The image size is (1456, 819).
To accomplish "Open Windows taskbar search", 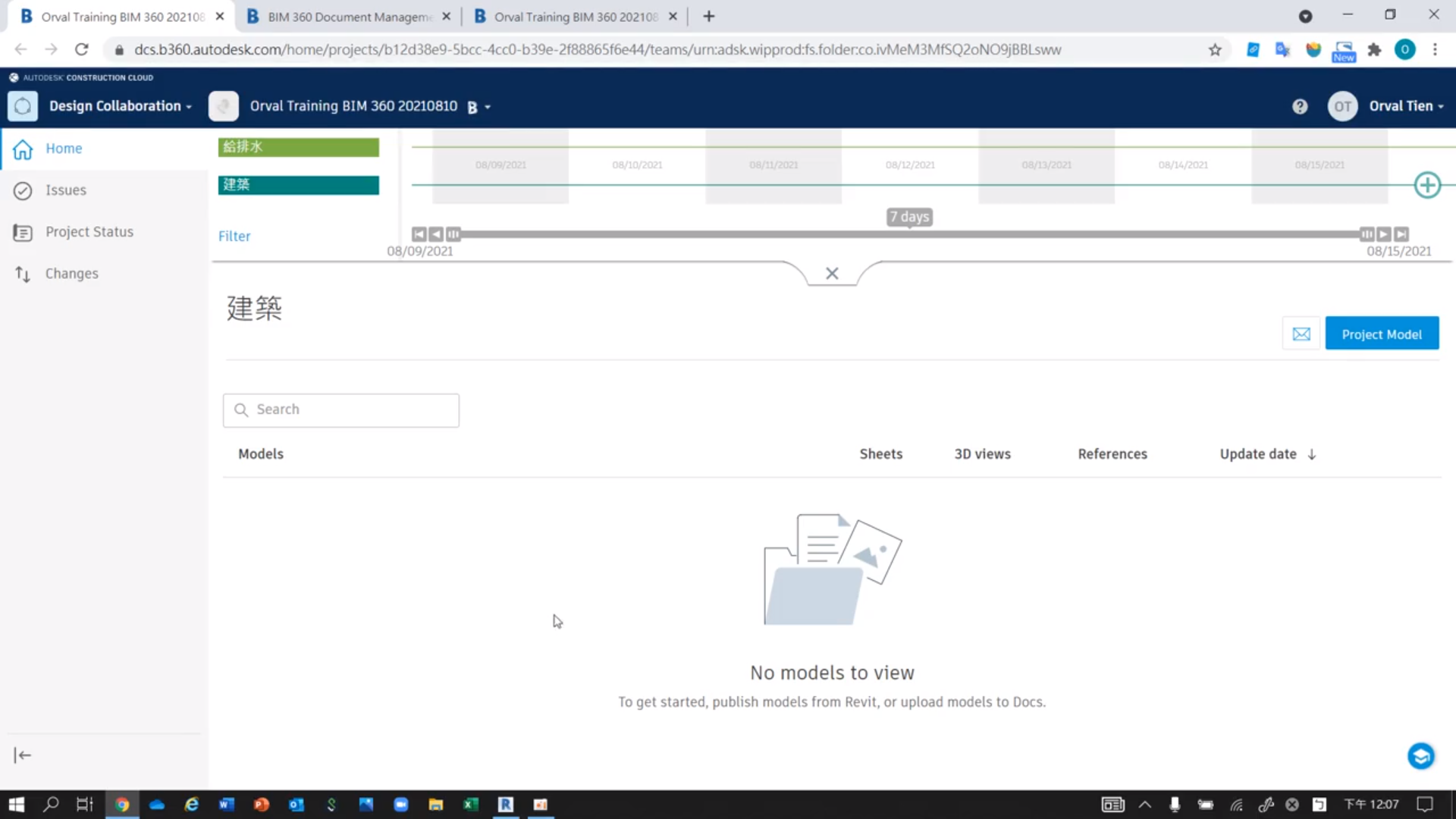I will click(x=51, y=805).
